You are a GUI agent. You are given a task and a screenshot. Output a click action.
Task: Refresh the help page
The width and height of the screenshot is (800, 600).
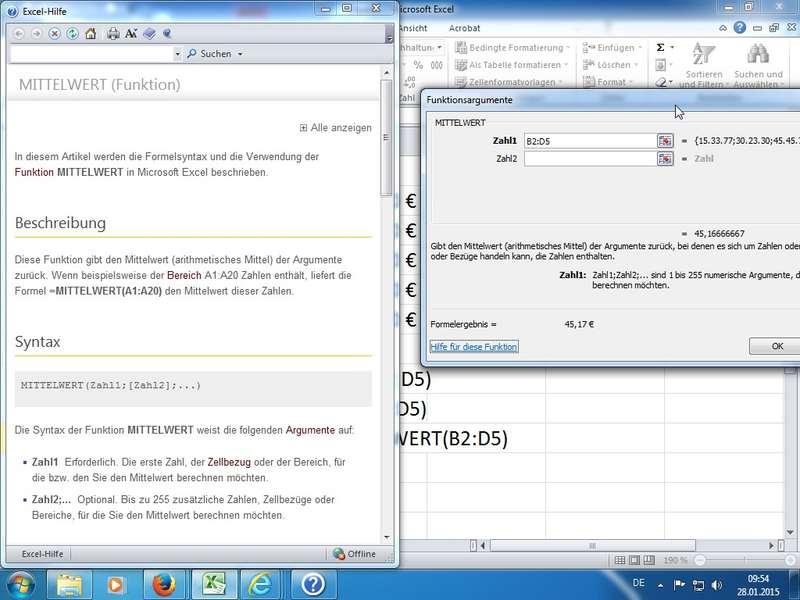coord(72,33)
